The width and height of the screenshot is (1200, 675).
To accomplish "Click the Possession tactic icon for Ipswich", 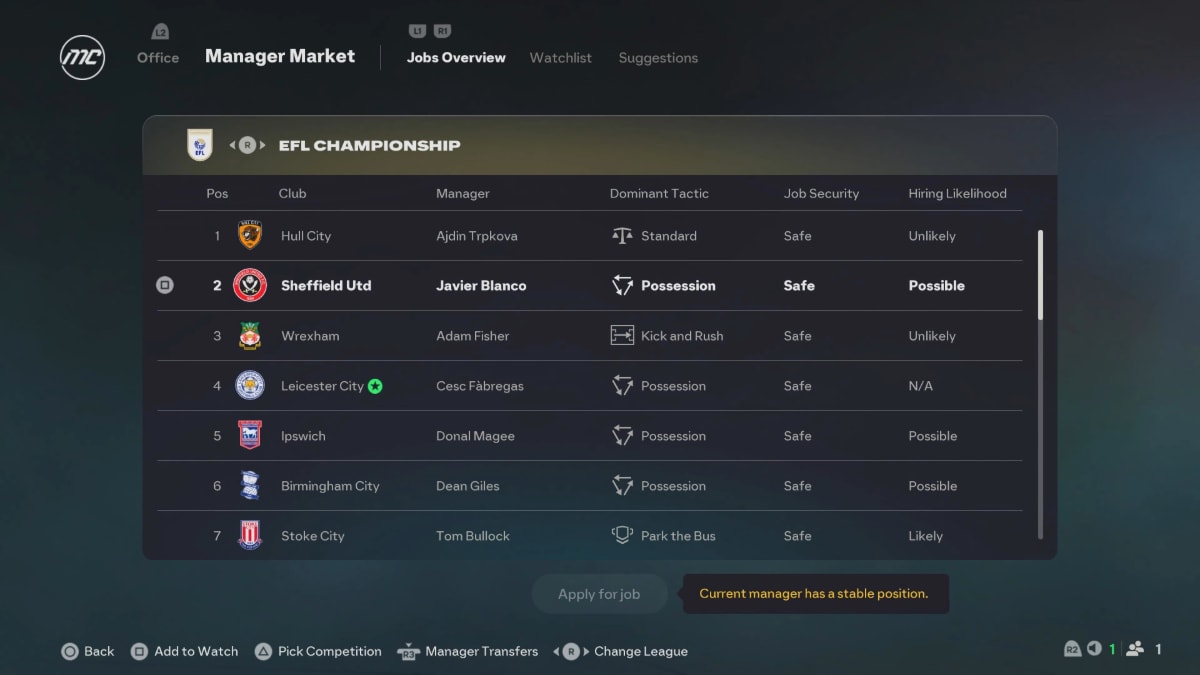I will (x=625, y=436).
